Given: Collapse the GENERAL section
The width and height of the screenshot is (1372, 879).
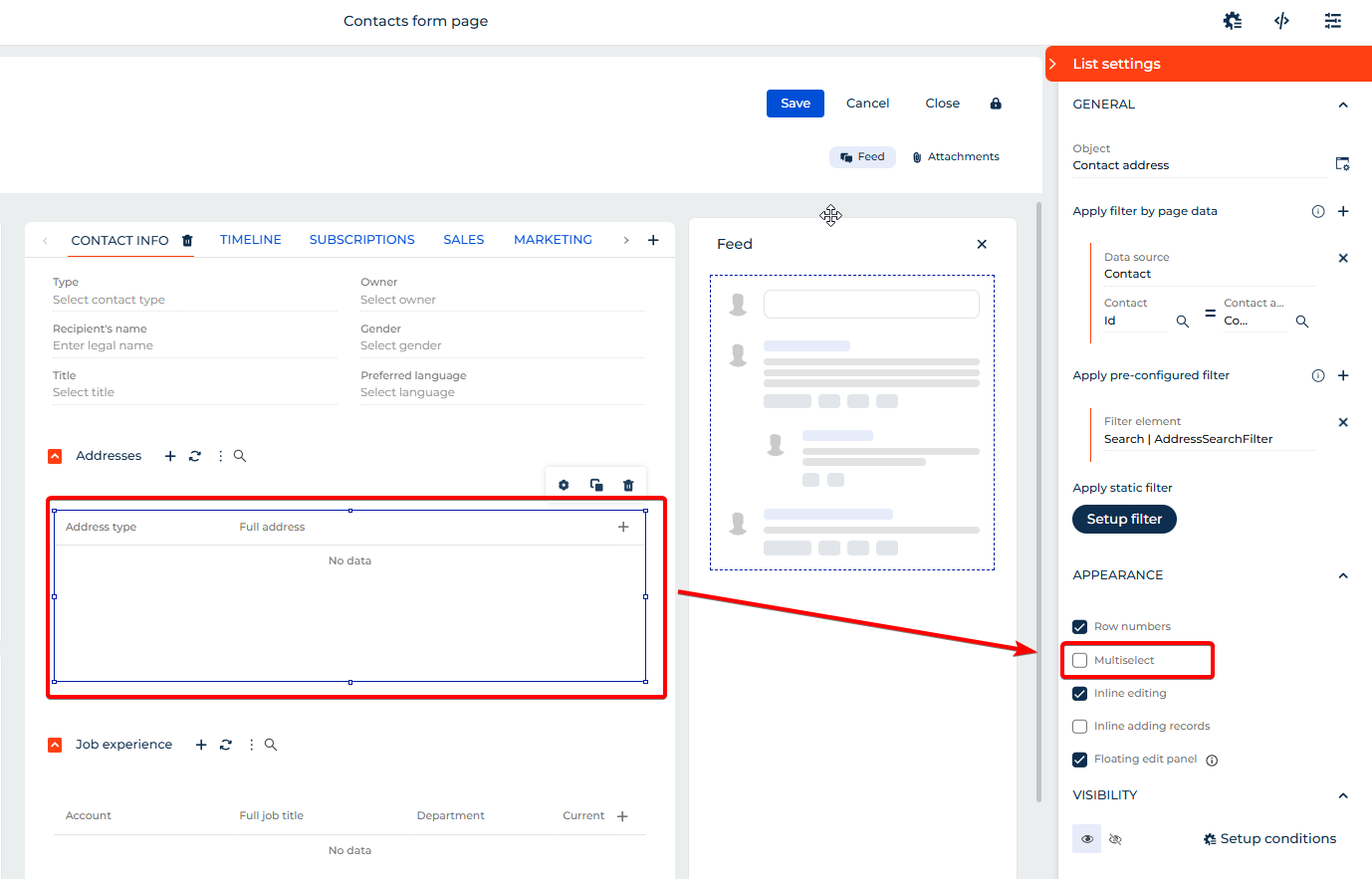Looking at the screenshot, I should 1343,105.
